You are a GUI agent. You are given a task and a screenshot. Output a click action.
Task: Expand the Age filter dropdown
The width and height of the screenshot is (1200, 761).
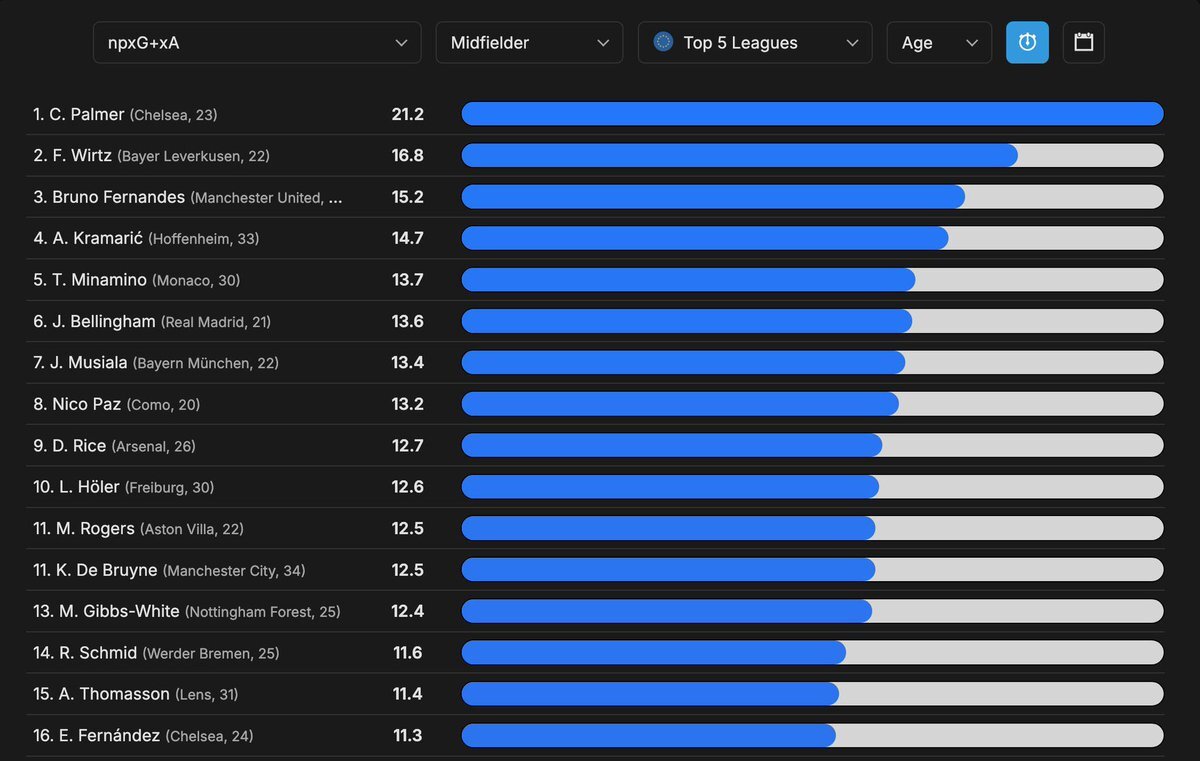pos(939,43)
